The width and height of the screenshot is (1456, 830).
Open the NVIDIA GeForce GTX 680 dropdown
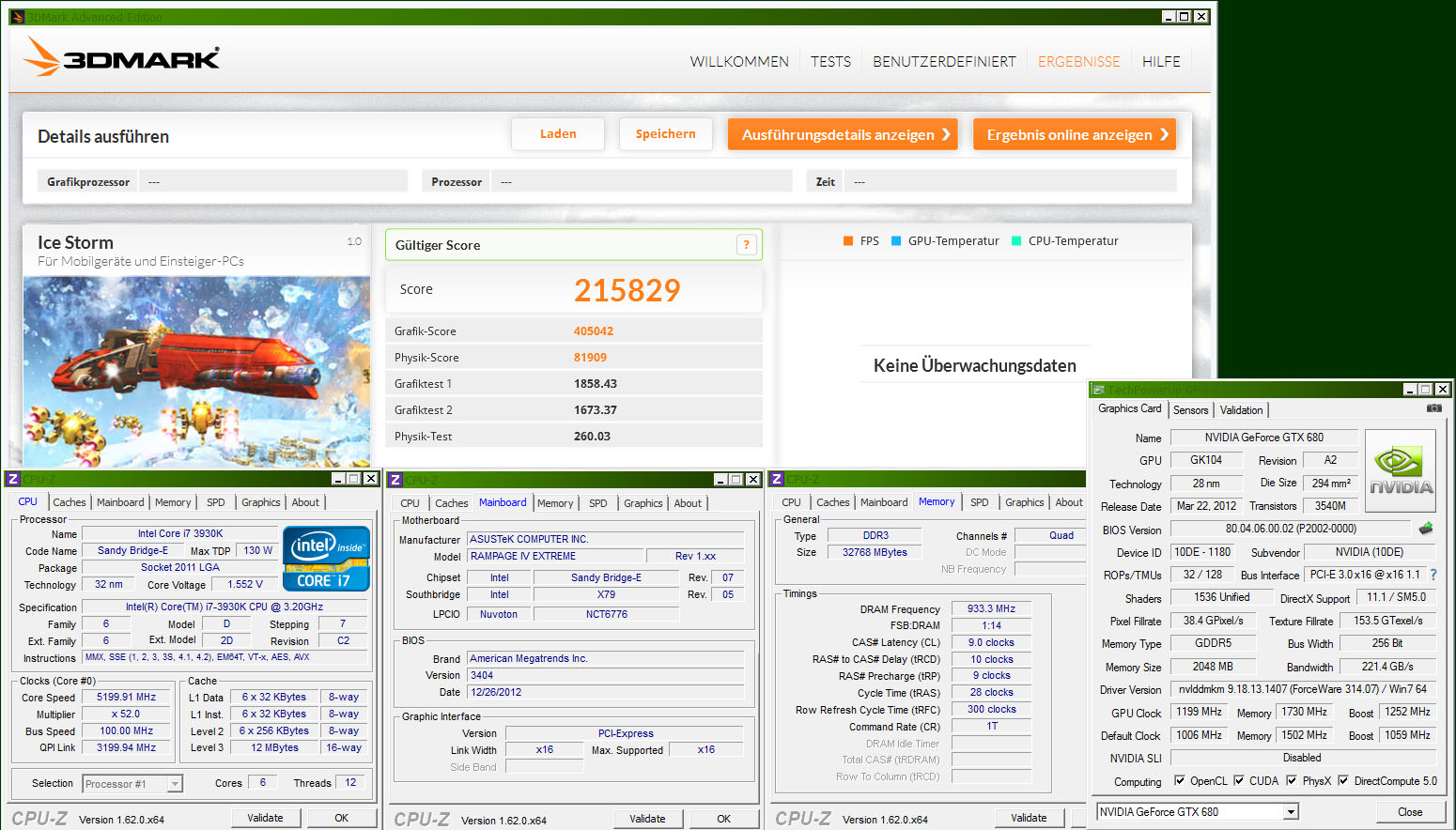[x=1291, y=812]
